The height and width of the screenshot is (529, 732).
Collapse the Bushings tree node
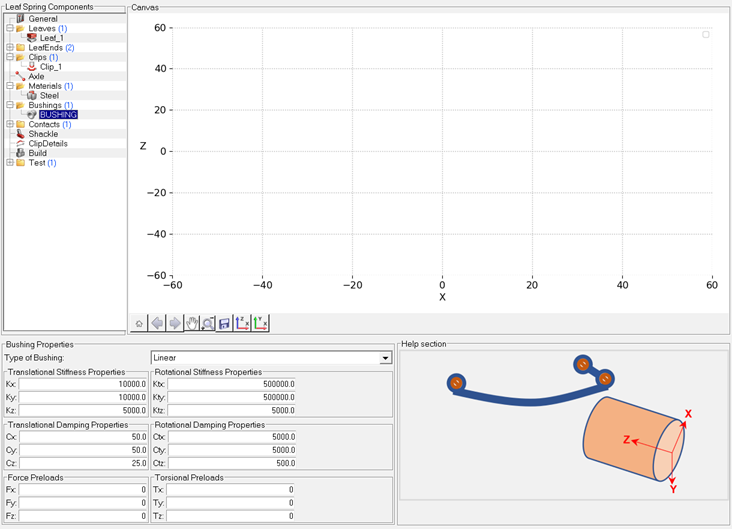(x=10, y=105)
